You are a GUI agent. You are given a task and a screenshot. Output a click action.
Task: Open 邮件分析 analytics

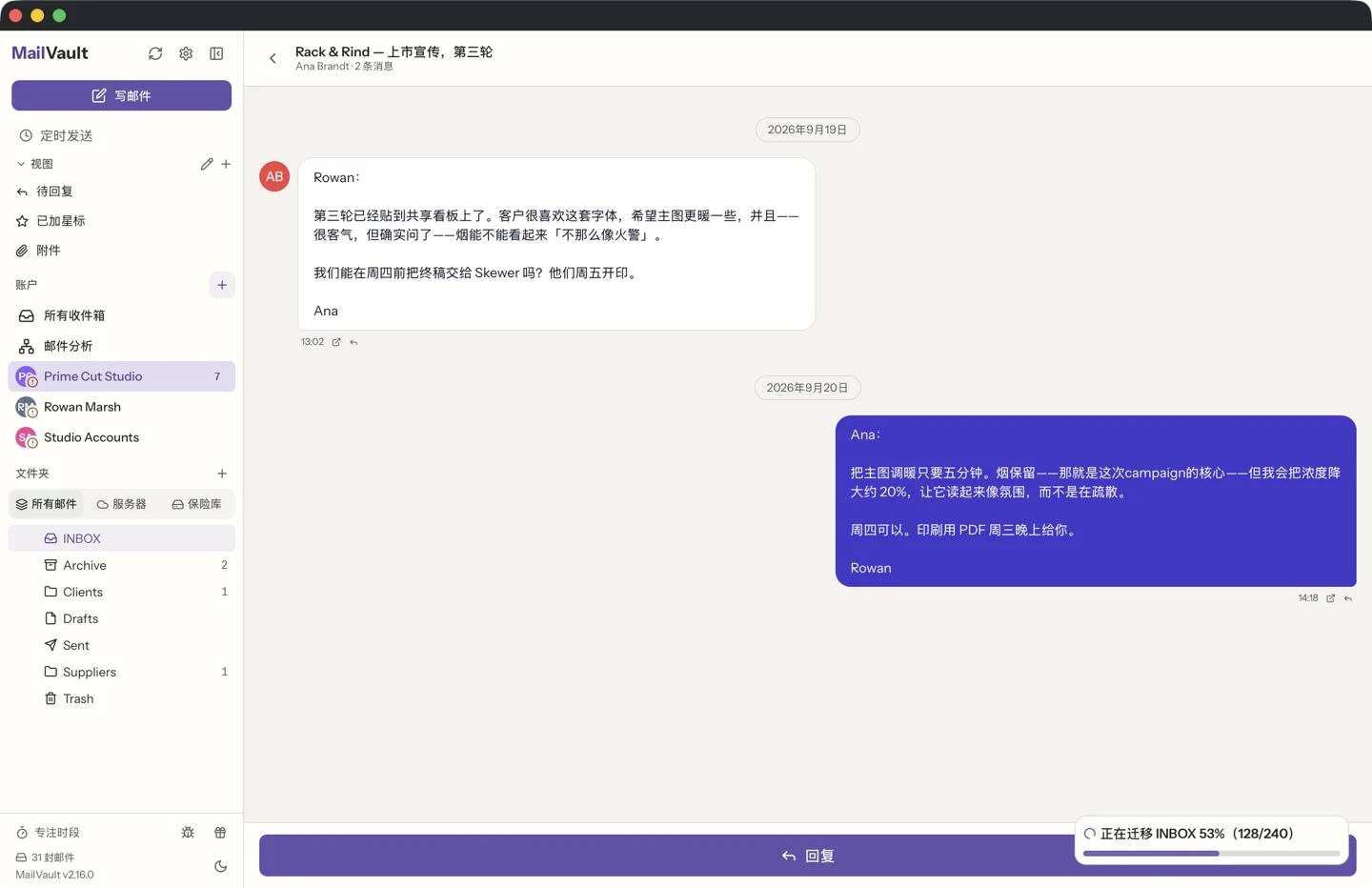(x=122, y=346)
